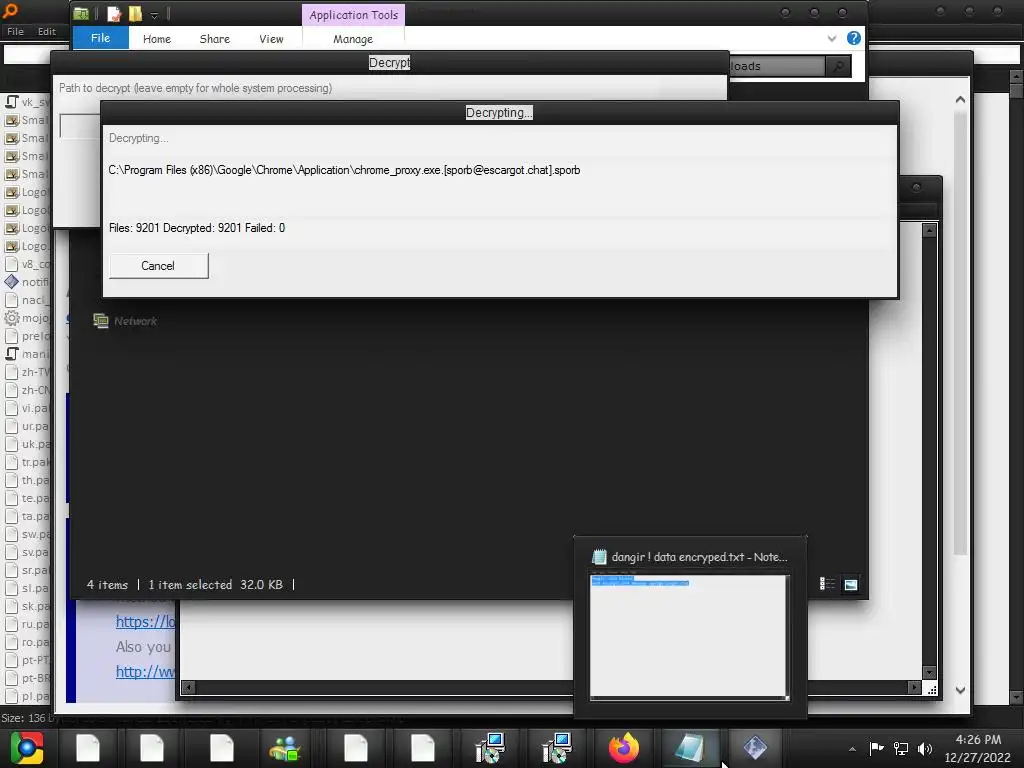This screenshot has width=1024, height=768.
Task: Click the orange magnifier icon in background app
Action: 10,10
